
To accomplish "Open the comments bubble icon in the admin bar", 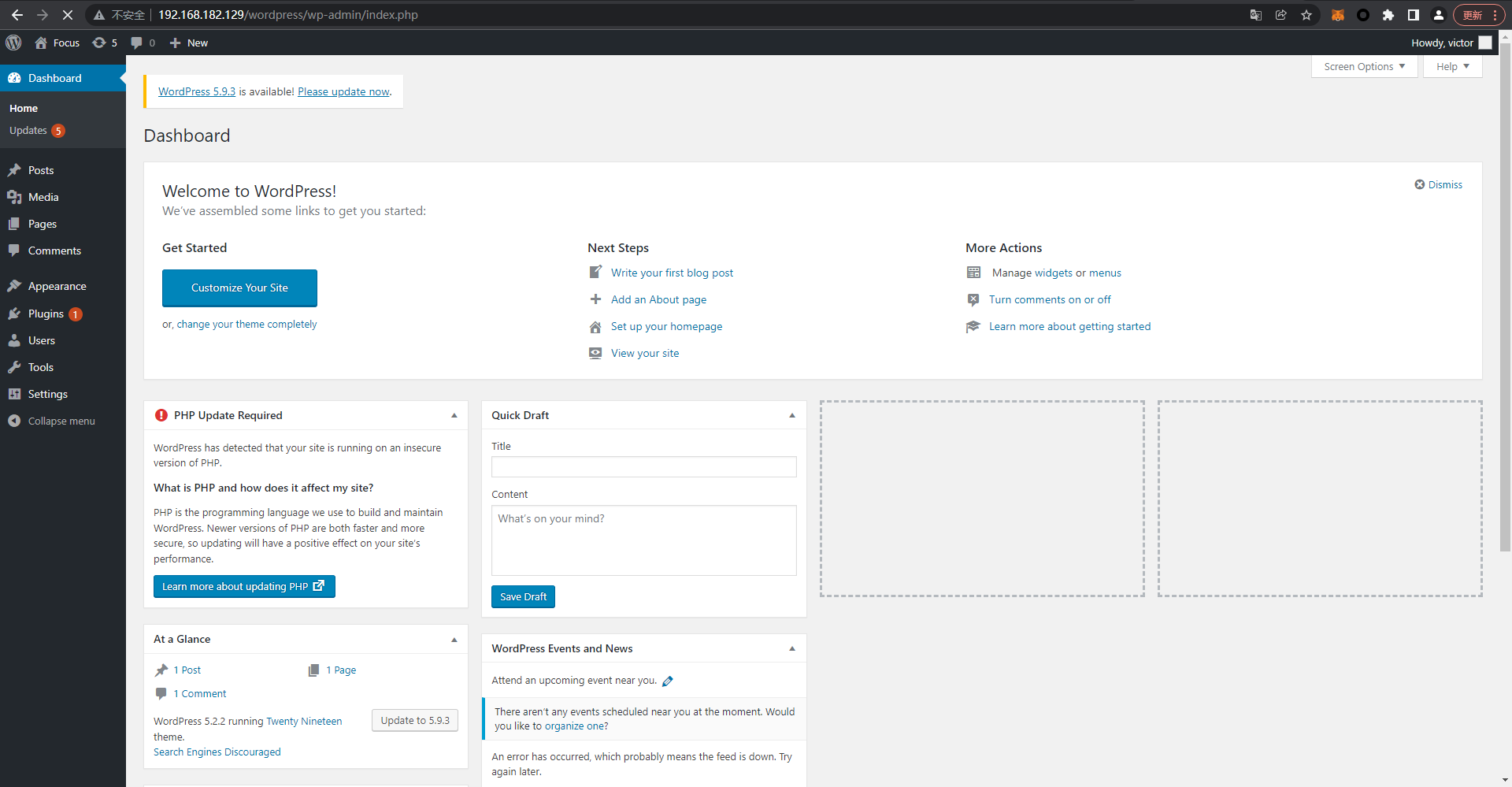I will [x=137, y=43].
